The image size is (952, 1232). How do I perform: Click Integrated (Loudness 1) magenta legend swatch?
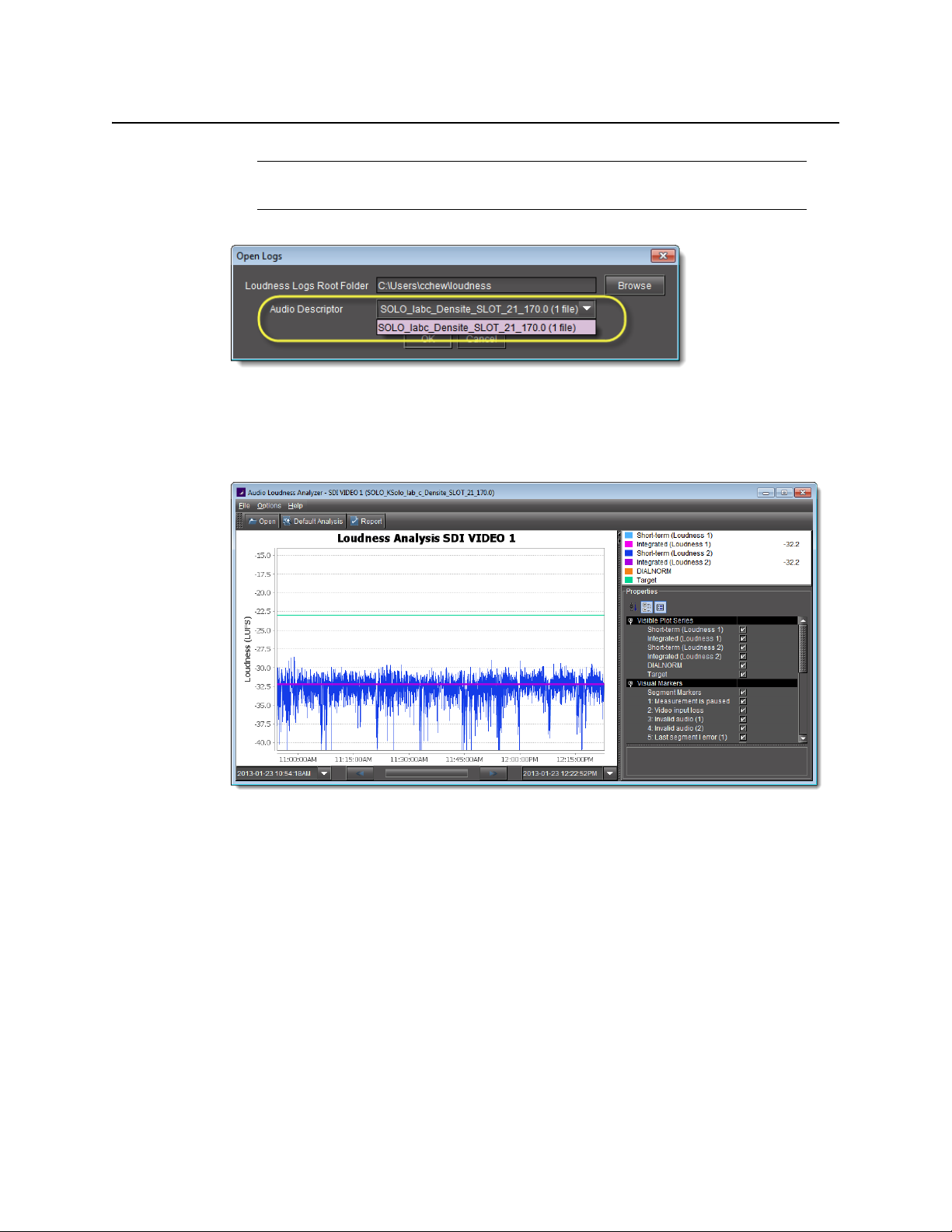[629, 545]
